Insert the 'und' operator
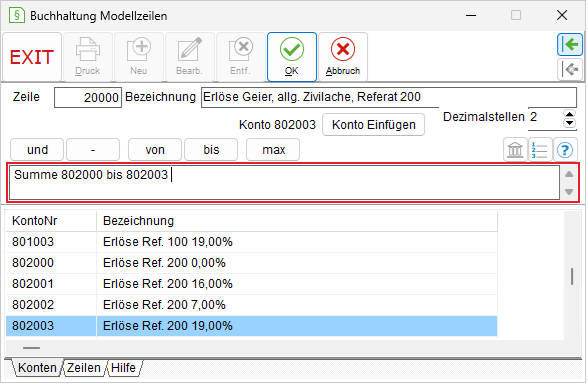This screenshot has height=384, width=588. pos(37,150)
